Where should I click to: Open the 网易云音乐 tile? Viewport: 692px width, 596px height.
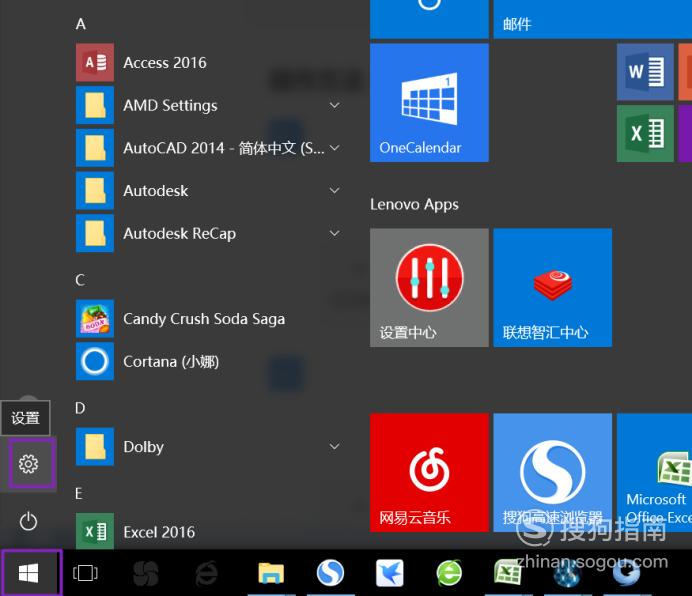(429, 472)
